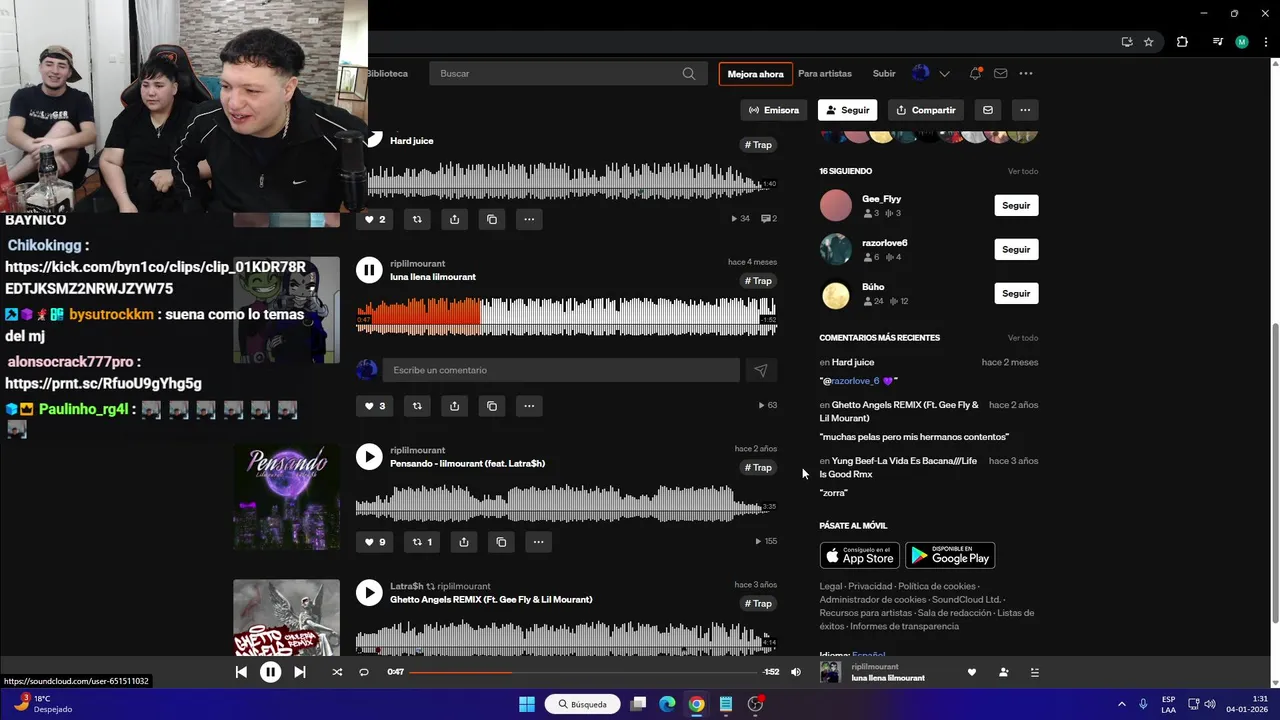Screen dimensions: 1280x720
Task: Mute volume with the speaker icon
Action: pos(796,672)
